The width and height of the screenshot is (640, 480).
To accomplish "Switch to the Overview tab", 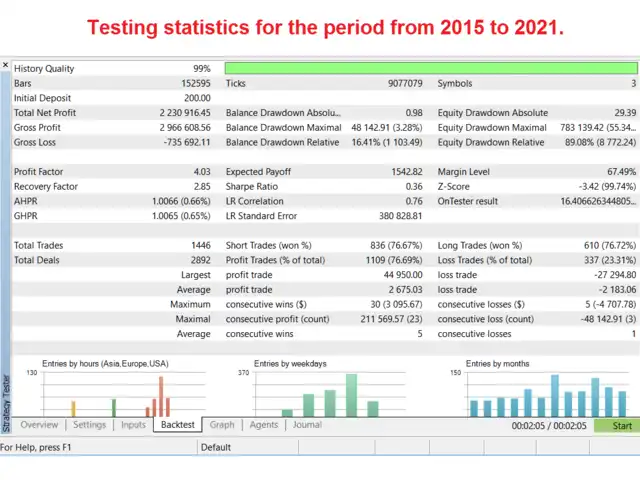I will click(39, 425).
